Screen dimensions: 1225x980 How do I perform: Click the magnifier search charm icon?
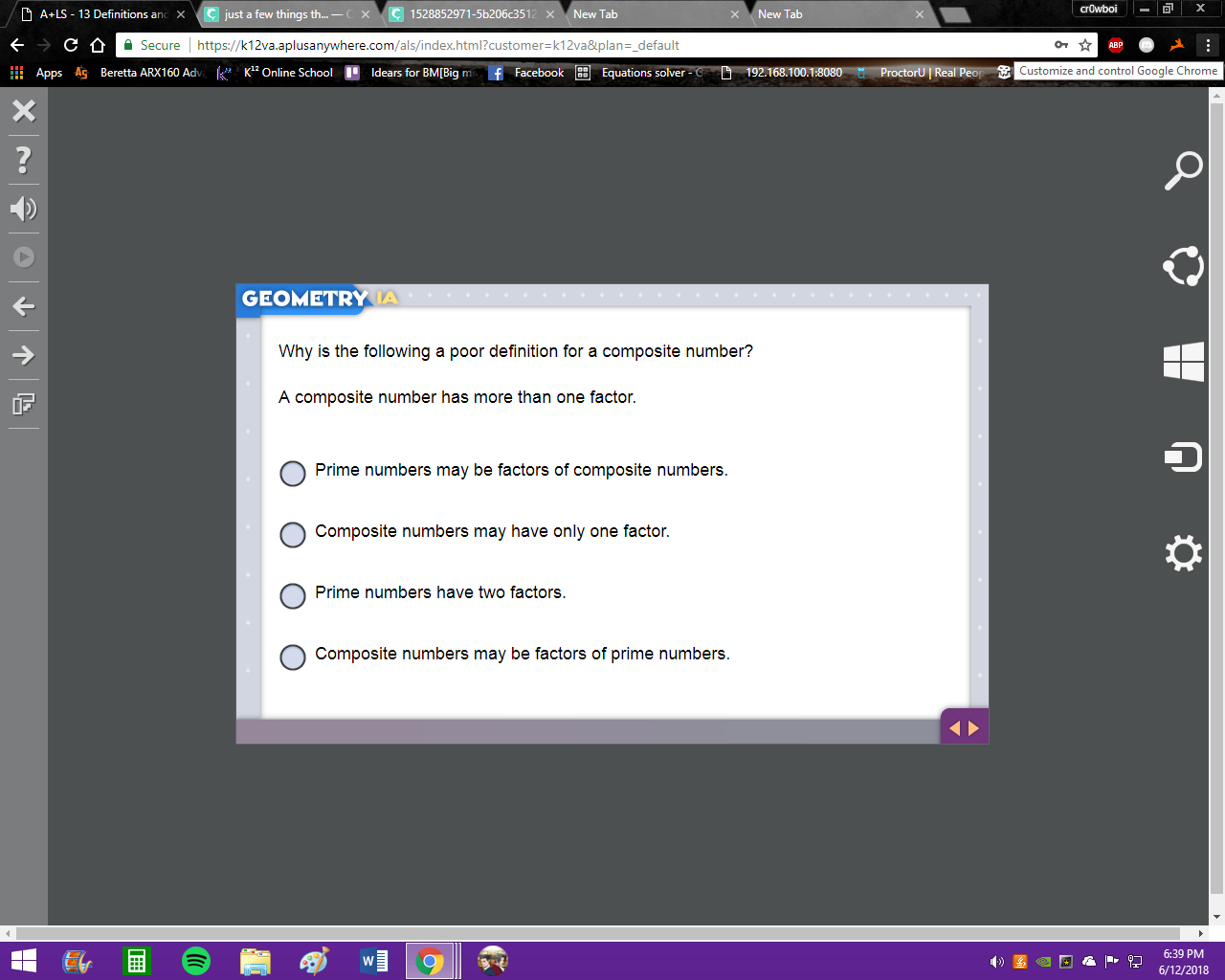tap(1183, 170)
